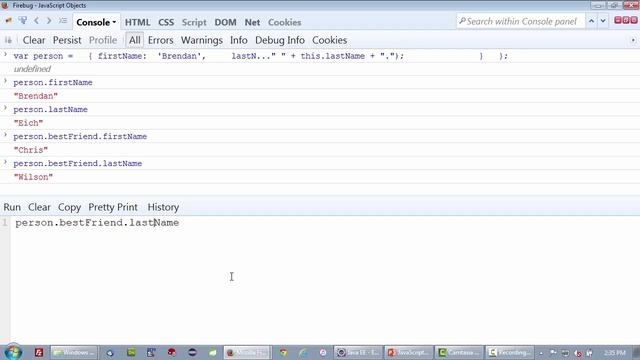Expand the person.firstName log entry arrow
This screenshot has height=360, width=640.
pyautogui.click(x=6, y=81)
